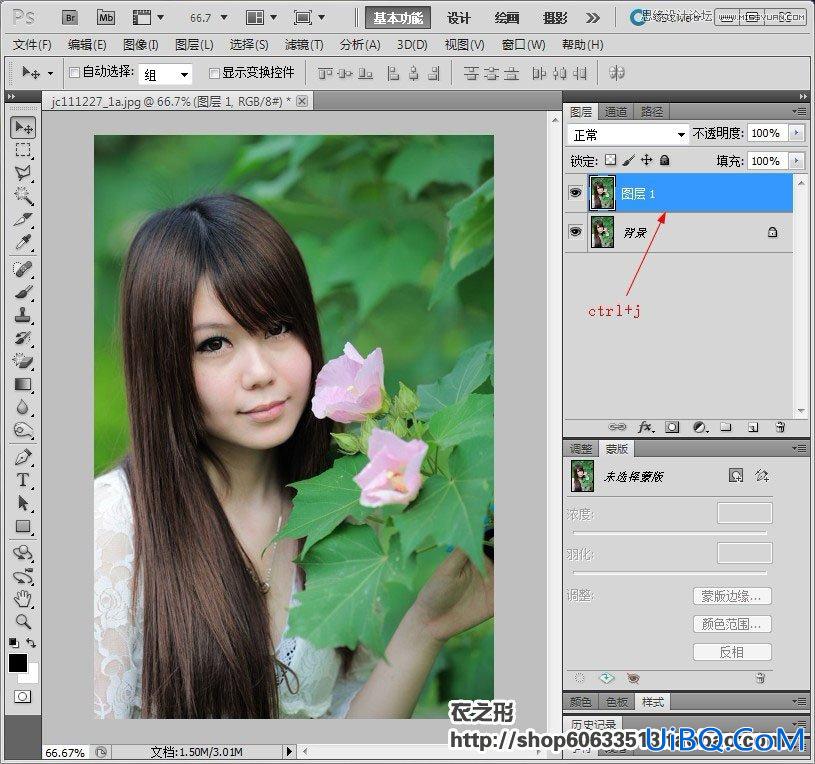815x764 pixels.
Task: Click the 反相 button
Action: click(732, 652)
